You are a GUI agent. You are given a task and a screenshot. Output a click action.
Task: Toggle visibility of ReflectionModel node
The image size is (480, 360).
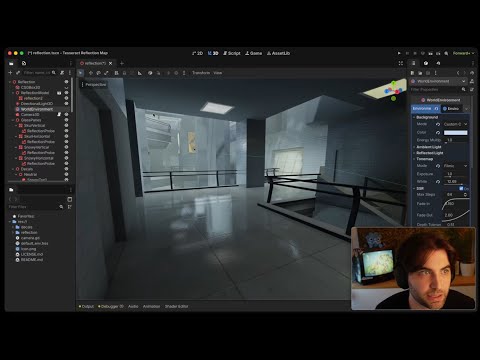66,93
